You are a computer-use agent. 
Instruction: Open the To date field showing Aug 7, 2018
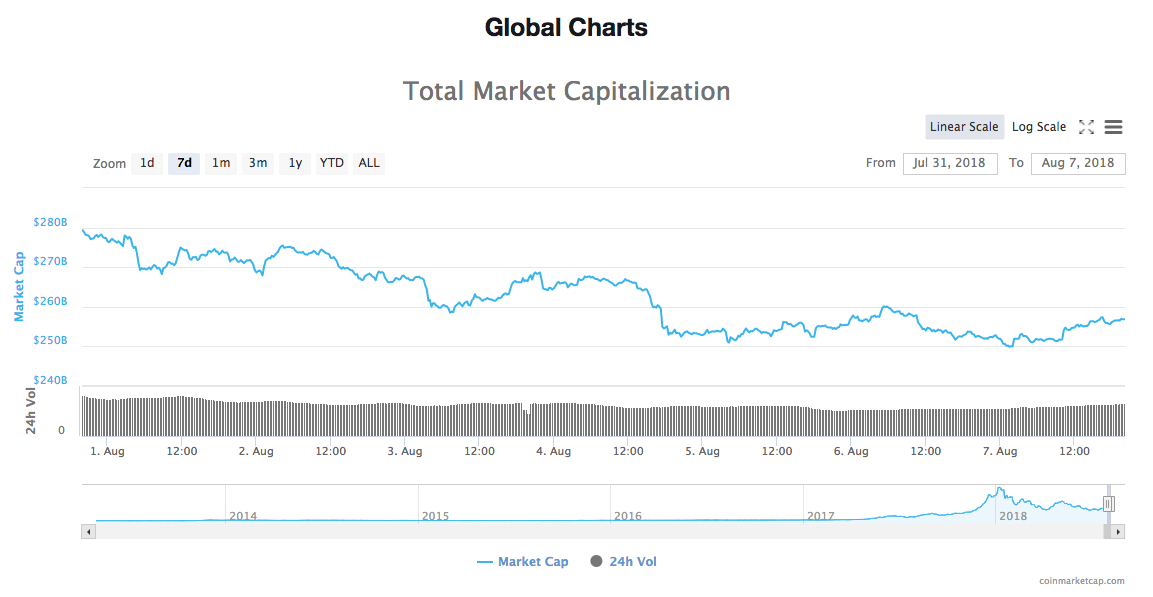tap(1078, 163)
